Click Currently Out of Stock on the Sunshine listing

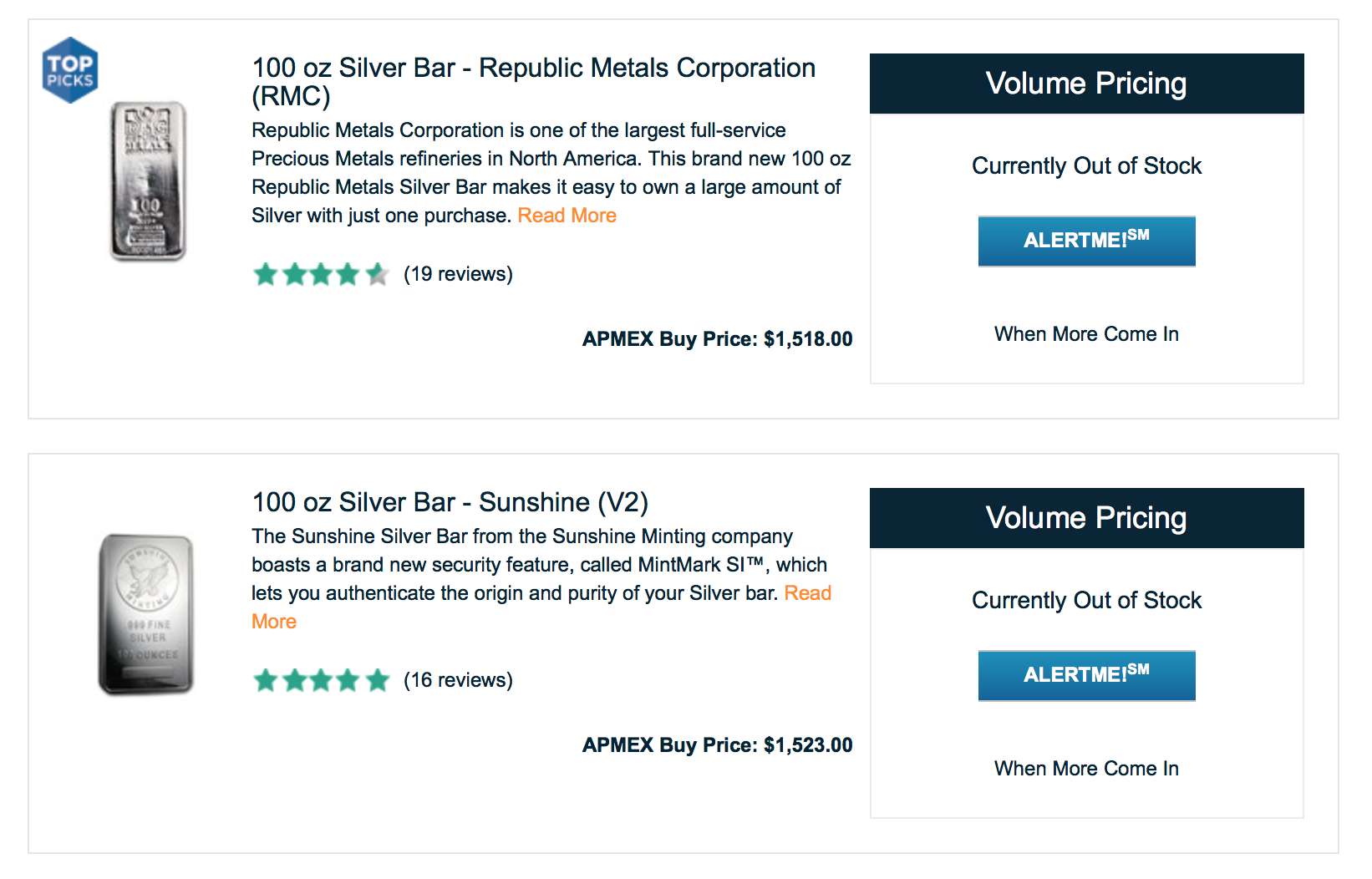[1085, 601]
